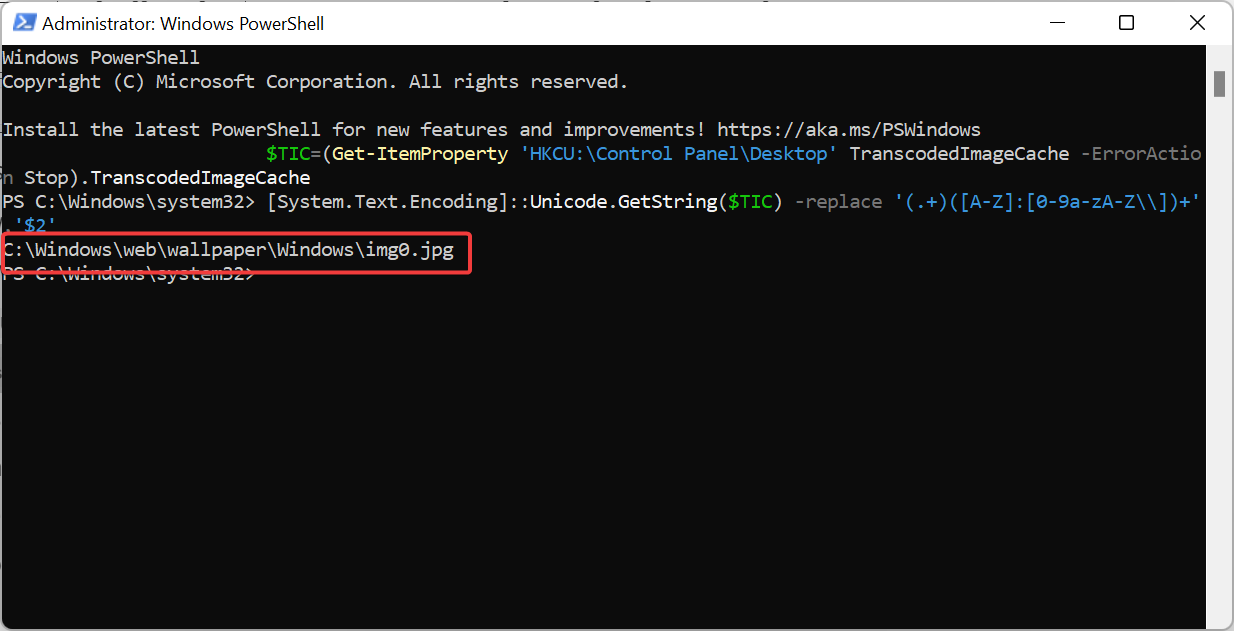The image size is (1234, 631).
Task: Click the TranscodedImageCache registry value name
Action: click(x=959, y=153)
